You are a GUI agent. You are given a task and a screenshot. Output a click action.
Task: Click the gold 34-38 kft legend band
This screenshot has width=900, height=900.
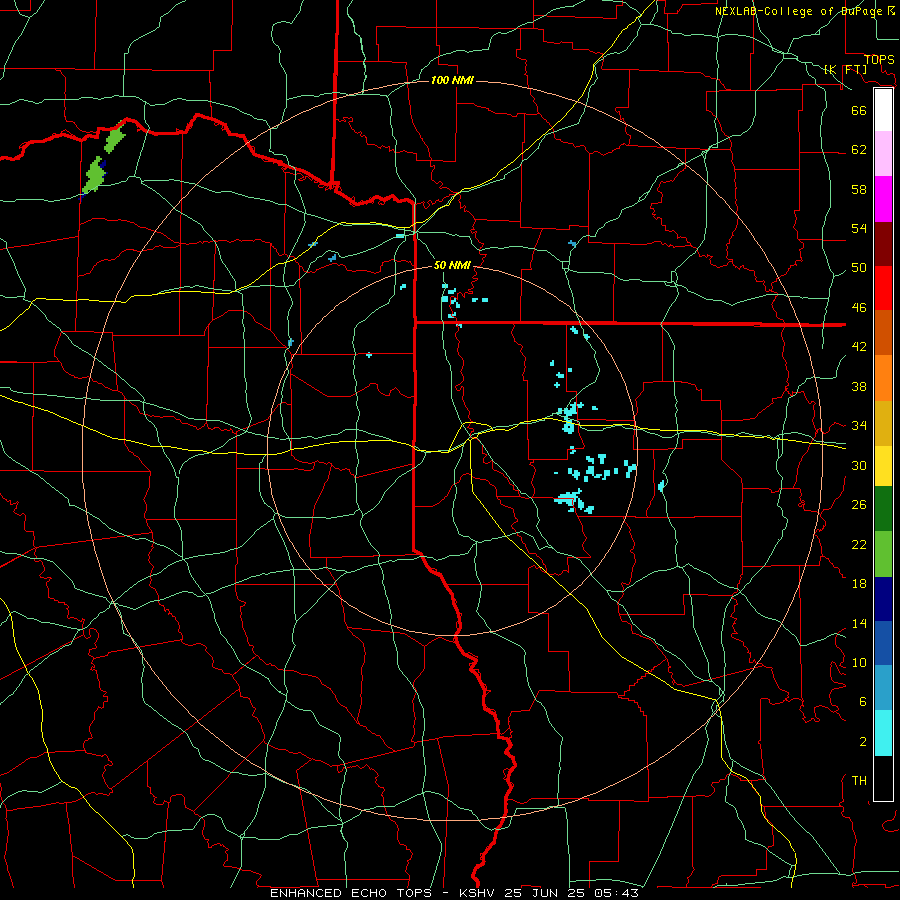883,423
